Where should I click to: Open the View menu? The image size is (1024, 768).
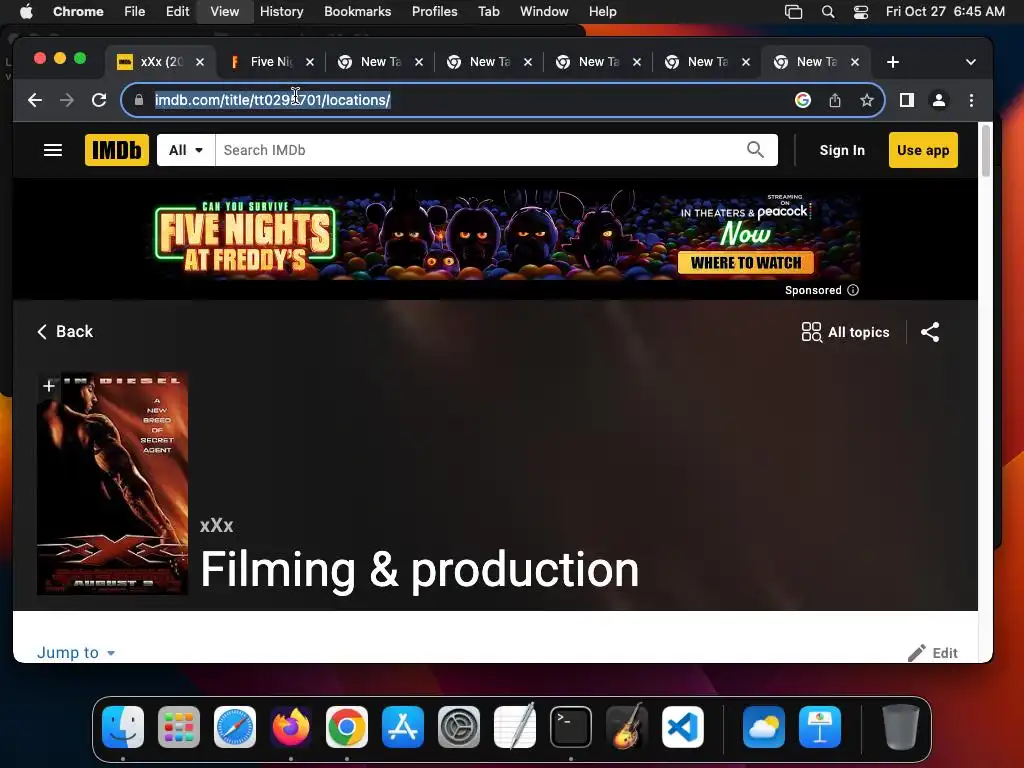225,12
